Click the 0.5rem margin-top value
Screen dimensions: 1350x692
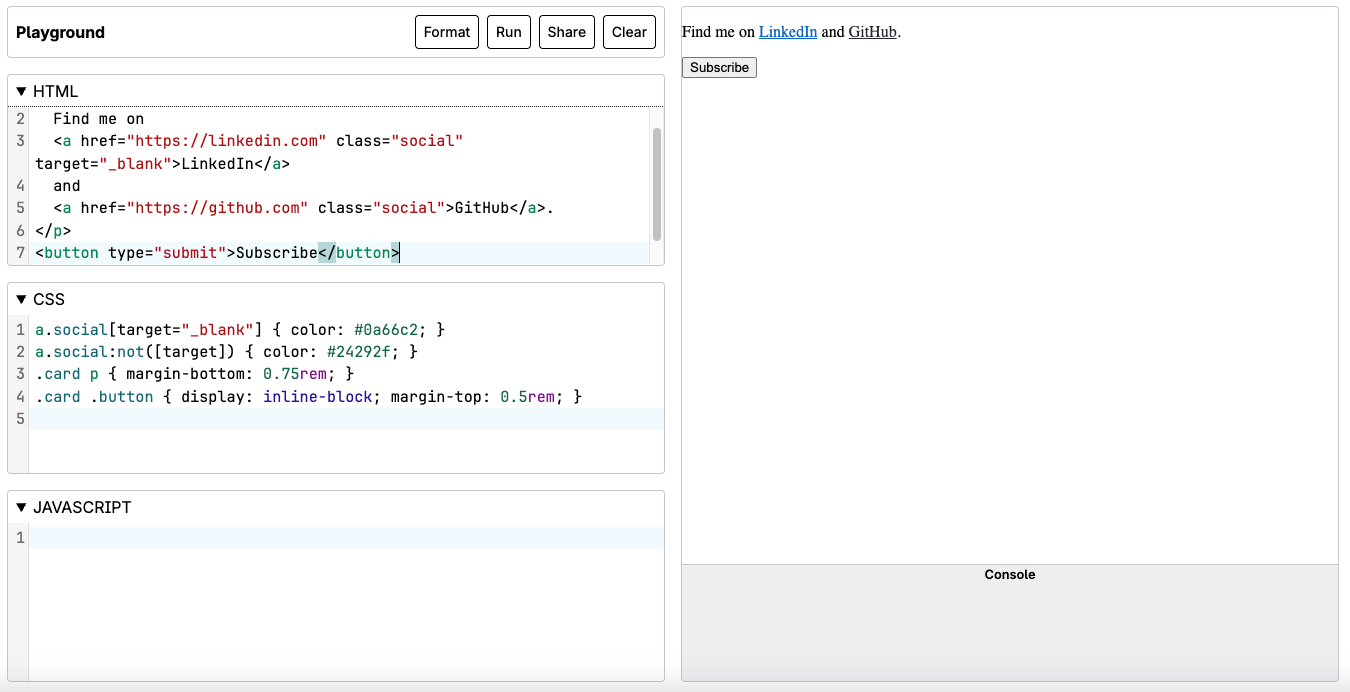pos(527,397)
